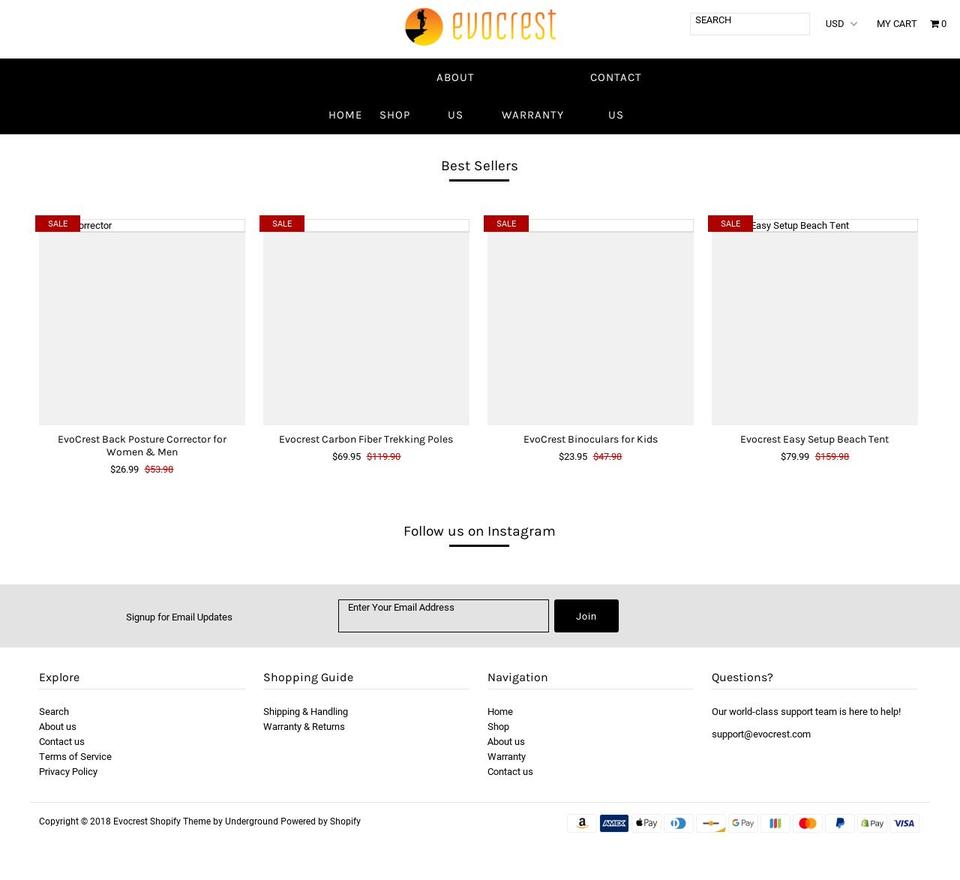Open the Back Posture Corrector product image
Image resolution: width=960 pixels, height=880 pixels.
(142, 322)
